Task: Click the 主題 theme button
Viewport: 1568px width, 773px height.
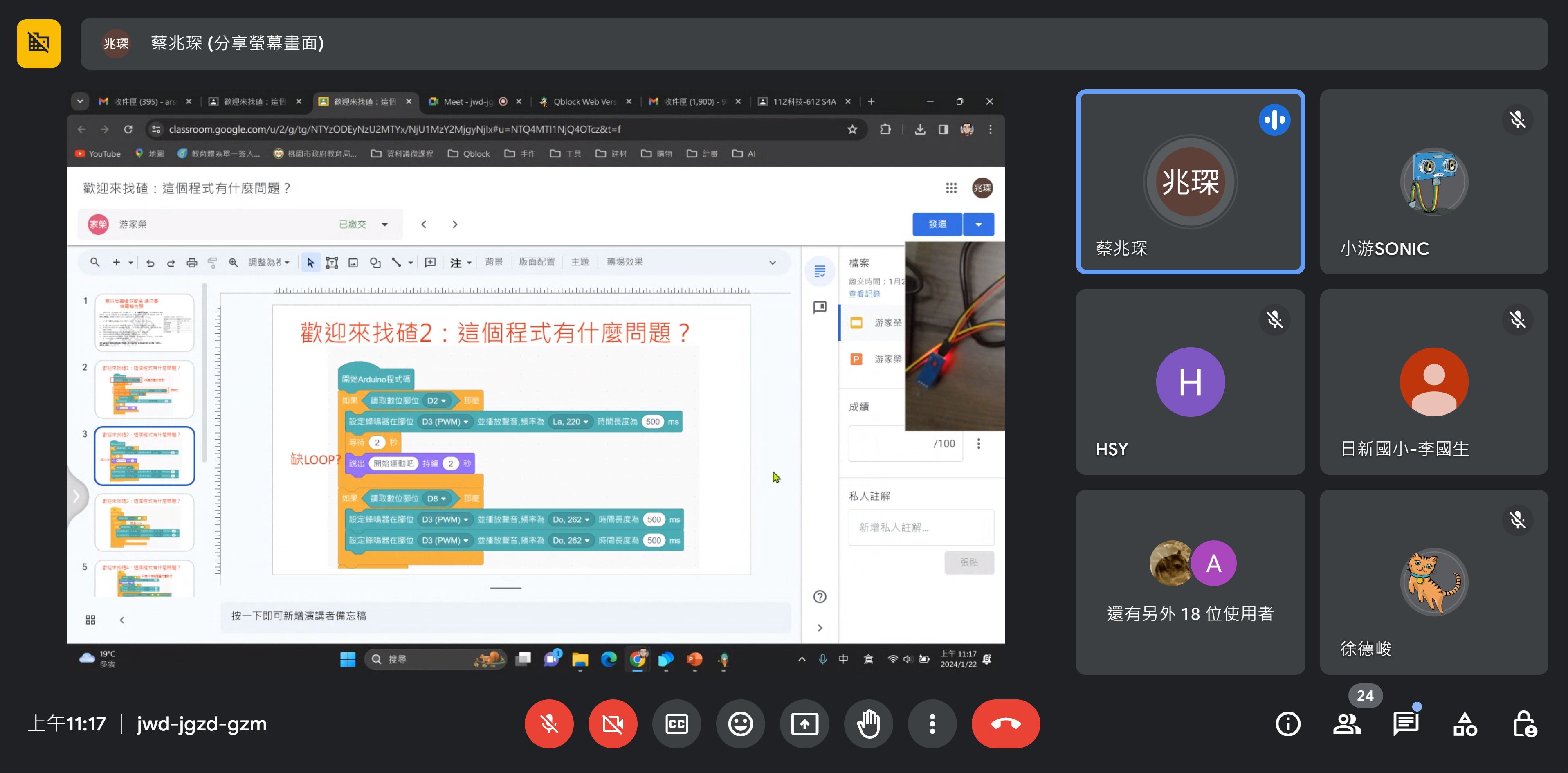Action: tap(580, 262)
